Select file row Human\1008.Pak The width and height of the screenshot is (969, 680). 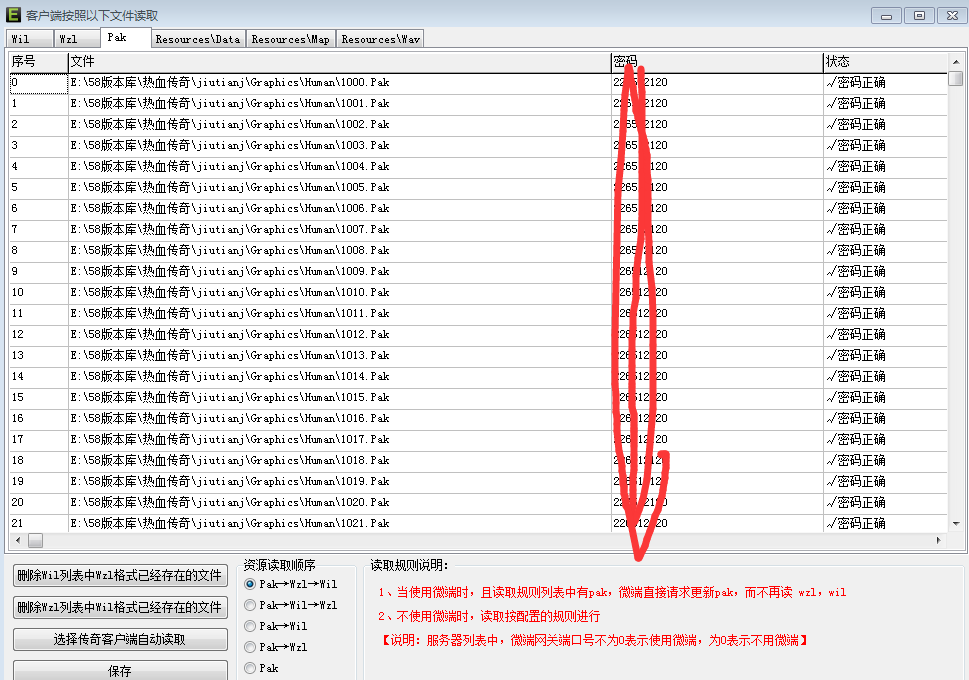pos(478,251)
